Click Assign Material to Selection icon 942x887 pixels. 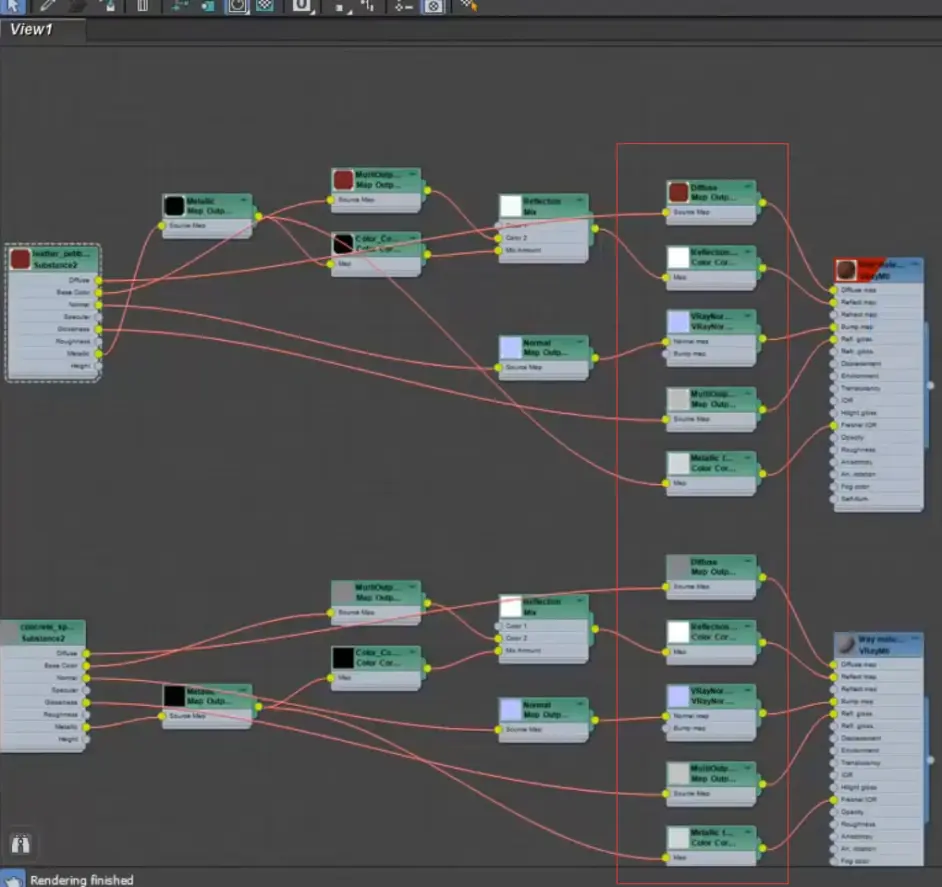click(109, 6)
